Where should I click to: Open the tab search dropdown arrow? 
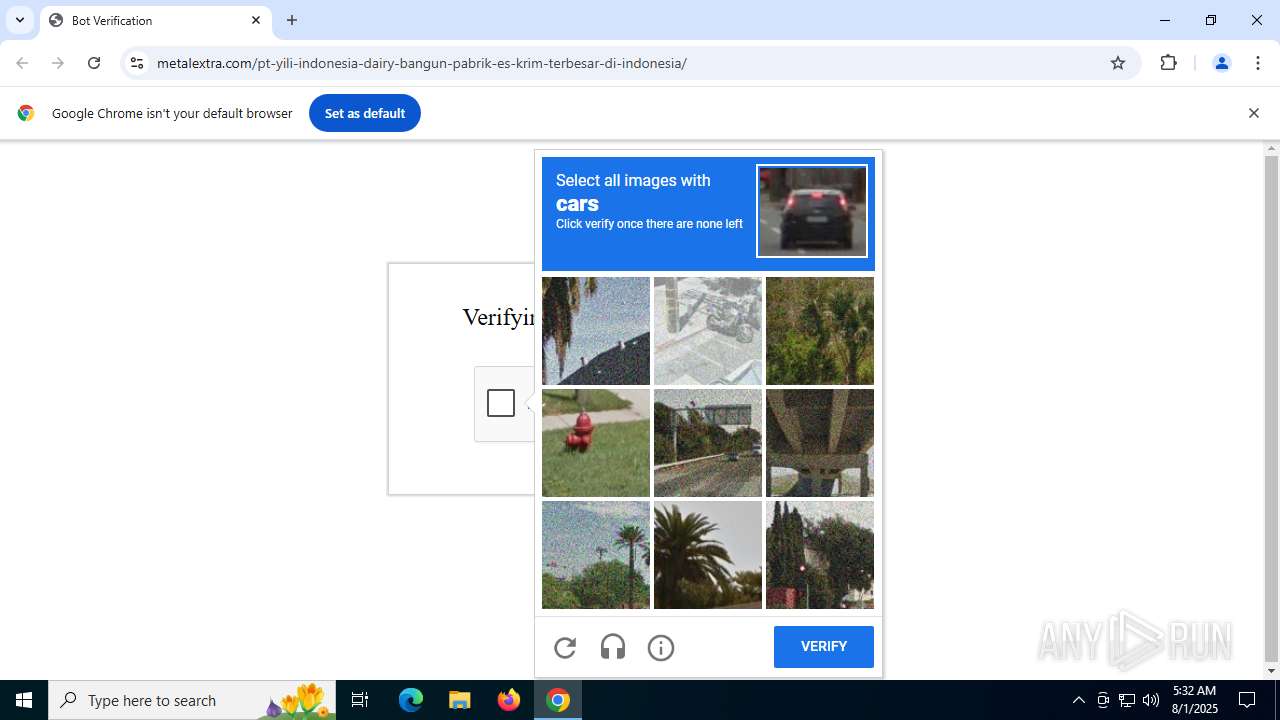(20, 20)
